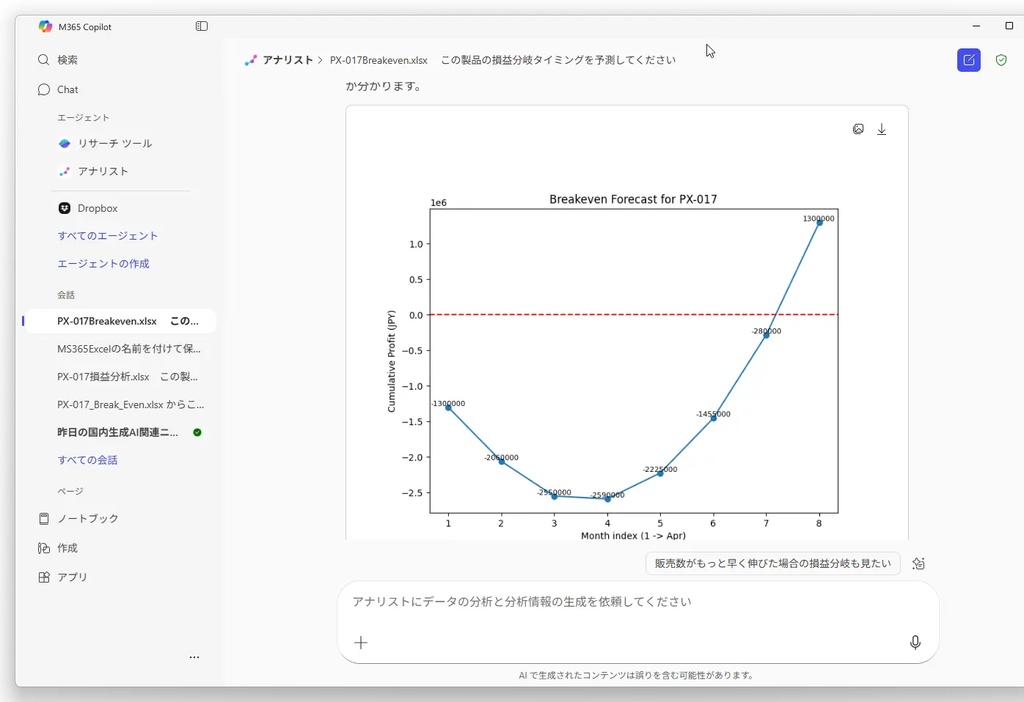Open the PX-017損益分析.xlsx conversation

pos(127,377)
